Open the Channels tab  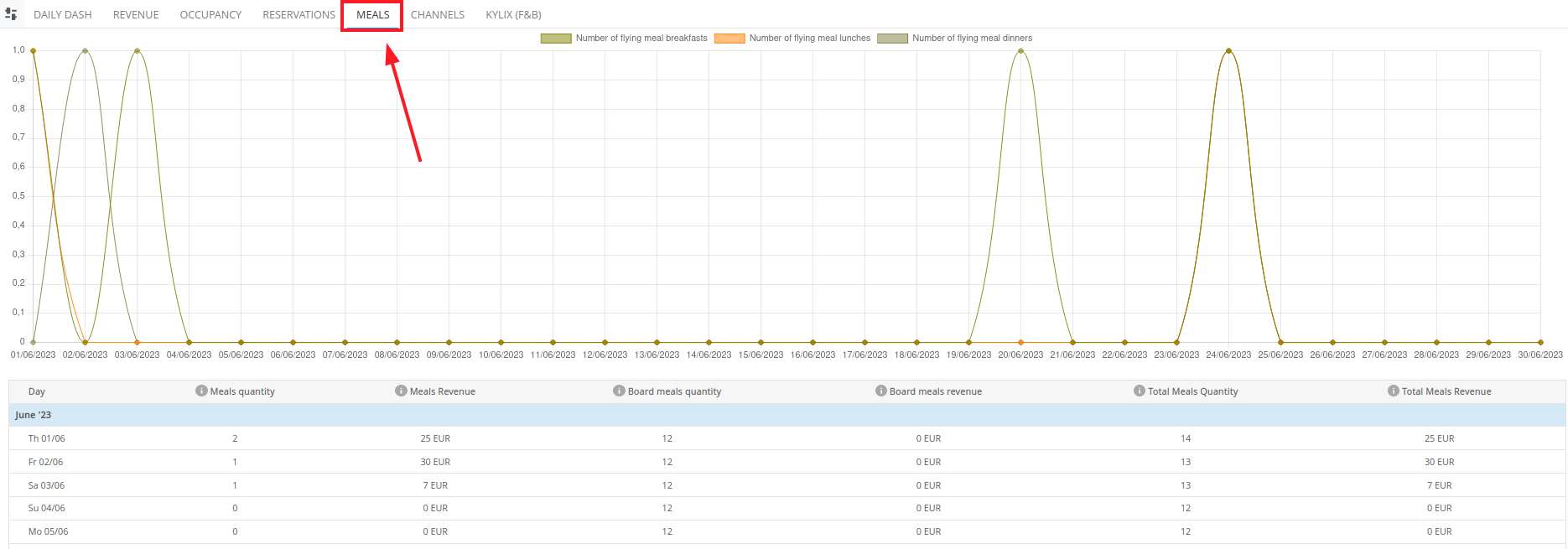[438, 15]
